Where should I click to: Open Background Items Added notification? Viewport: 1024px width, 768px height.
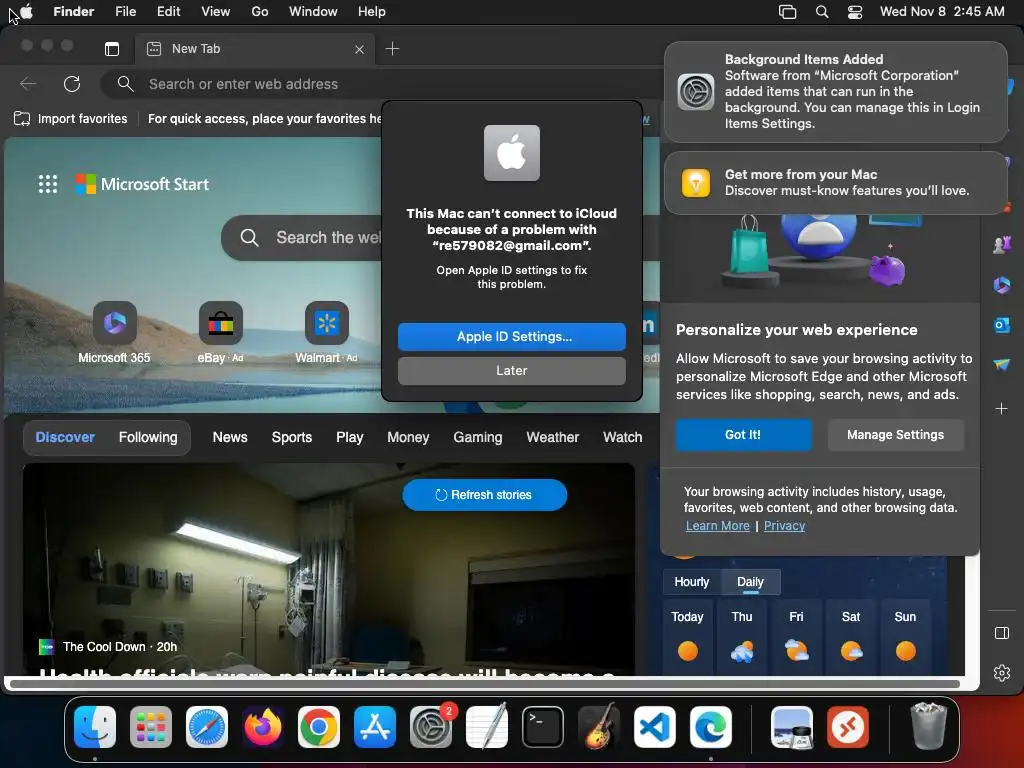(836, 92)
